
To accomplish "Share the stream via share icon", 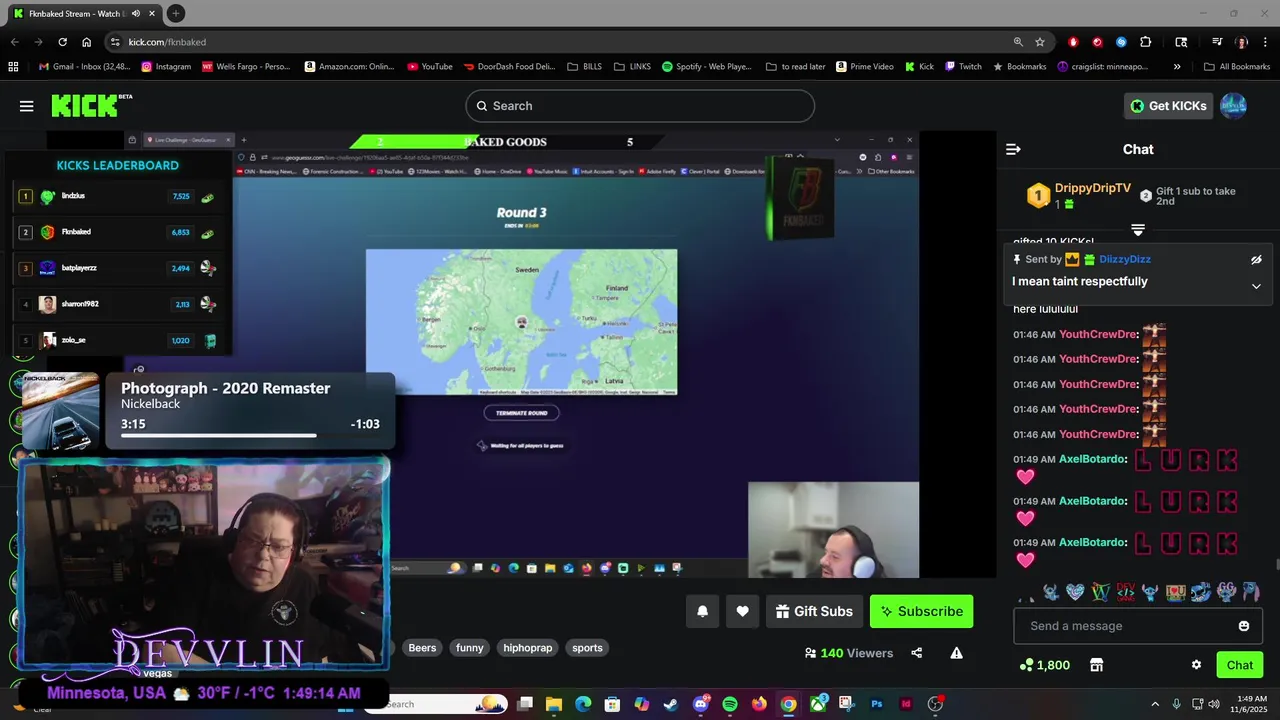I will pyautogui.click(x=917, y=653).
